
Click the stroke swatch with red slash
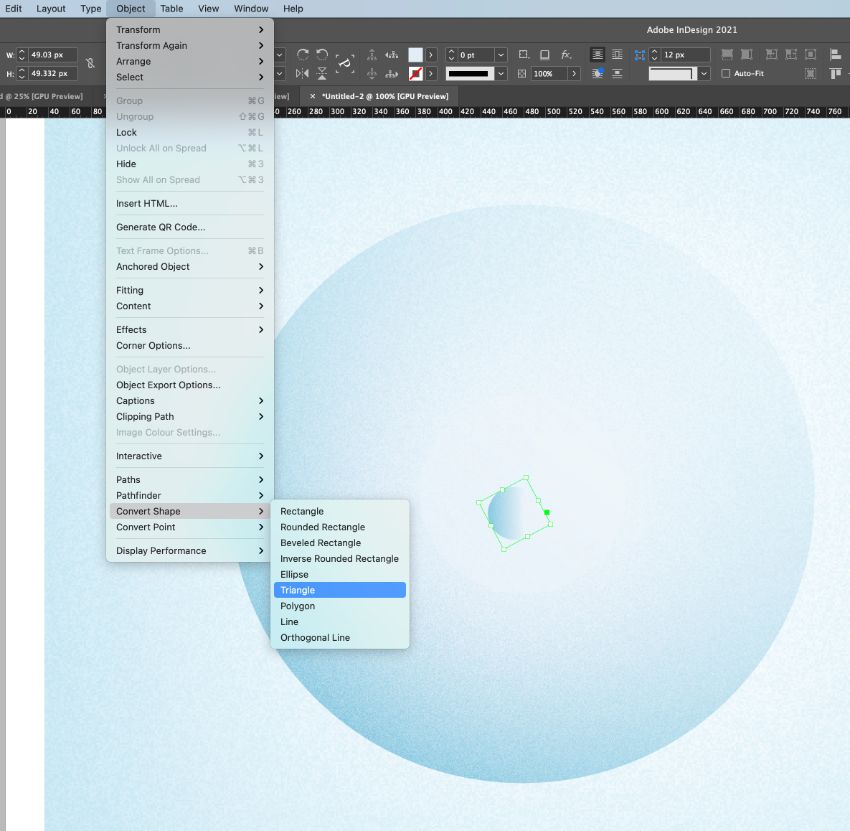[415, 74]
